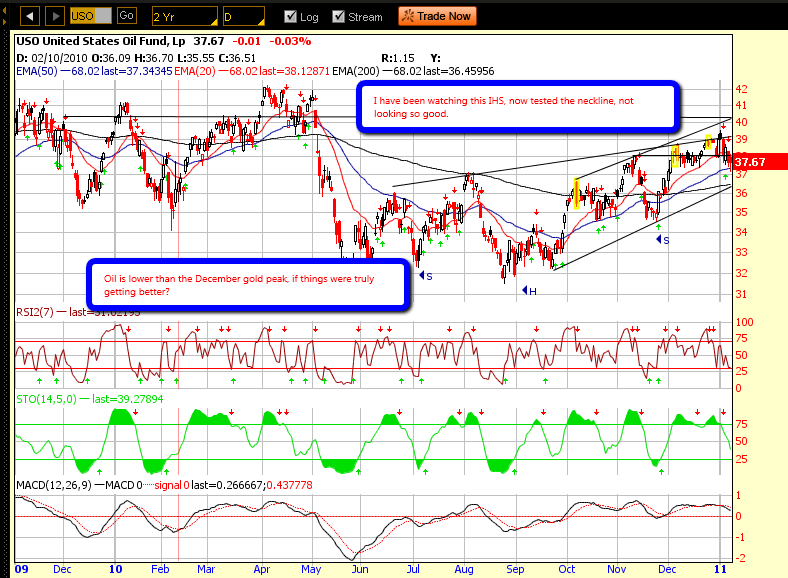Click the 11 year label on time axis
The width and height of the screenshot is (788, 578).
point(720,569)
